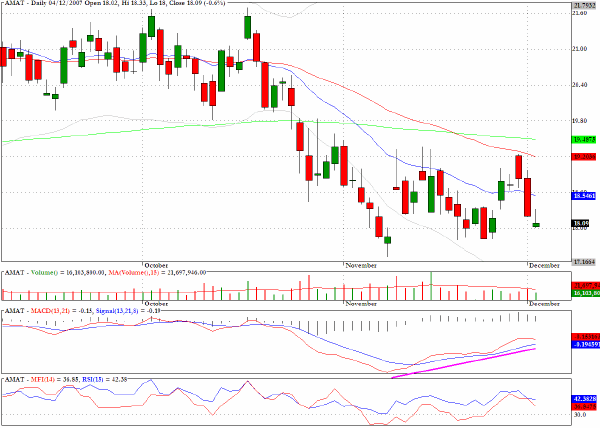The height and width of the screenshot is (428, 600).
Task: Click the tallest green volume bar in November
Action: tap(431, 286)
